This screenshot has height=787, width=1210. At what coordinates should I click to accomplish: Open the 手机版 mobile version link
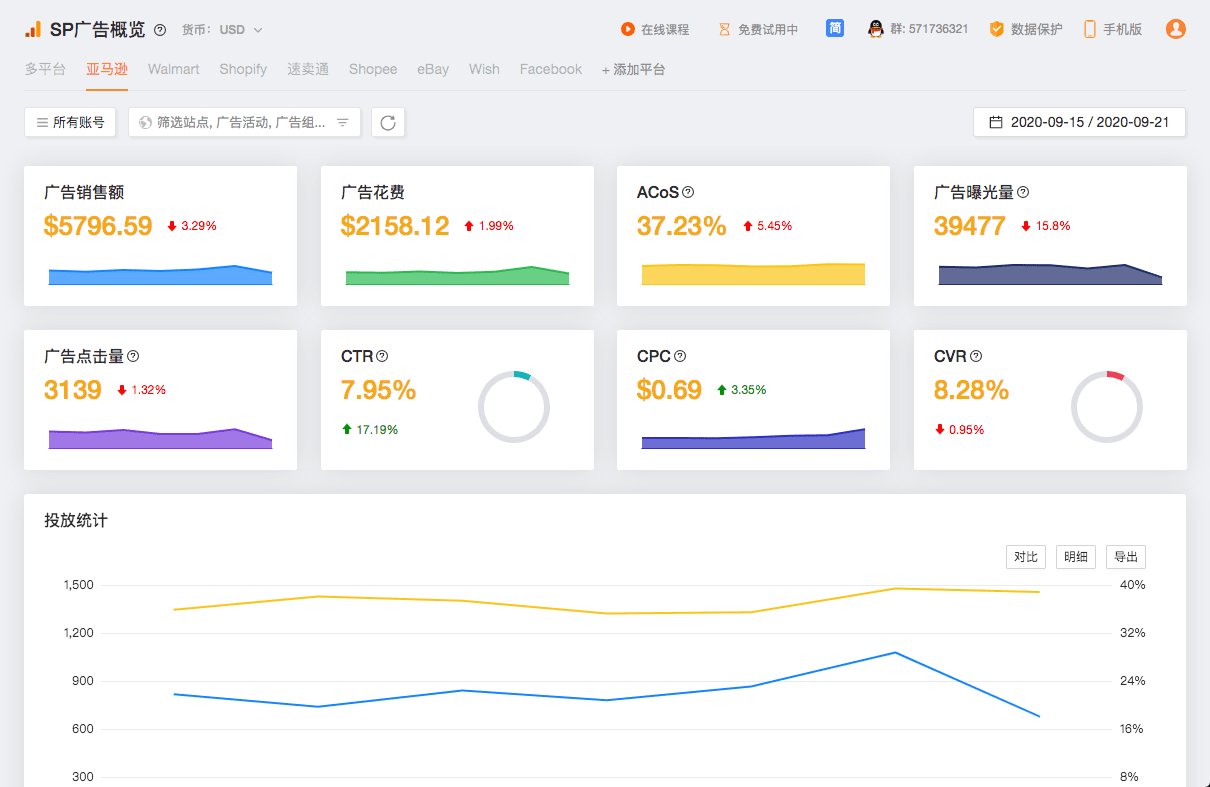[x=1113, y=29]
